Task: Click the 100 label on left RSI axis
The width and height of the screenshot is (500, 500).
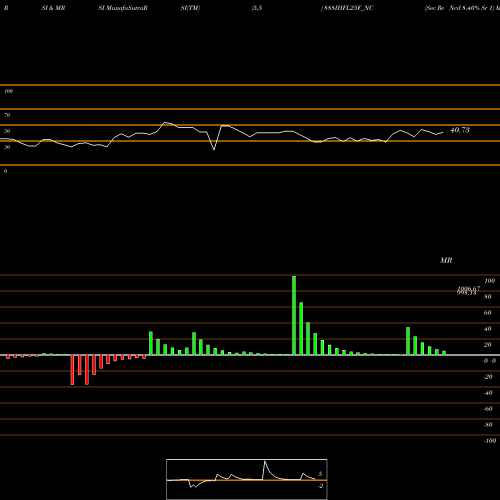Action: pyautogui.click(x=8, y=91)
